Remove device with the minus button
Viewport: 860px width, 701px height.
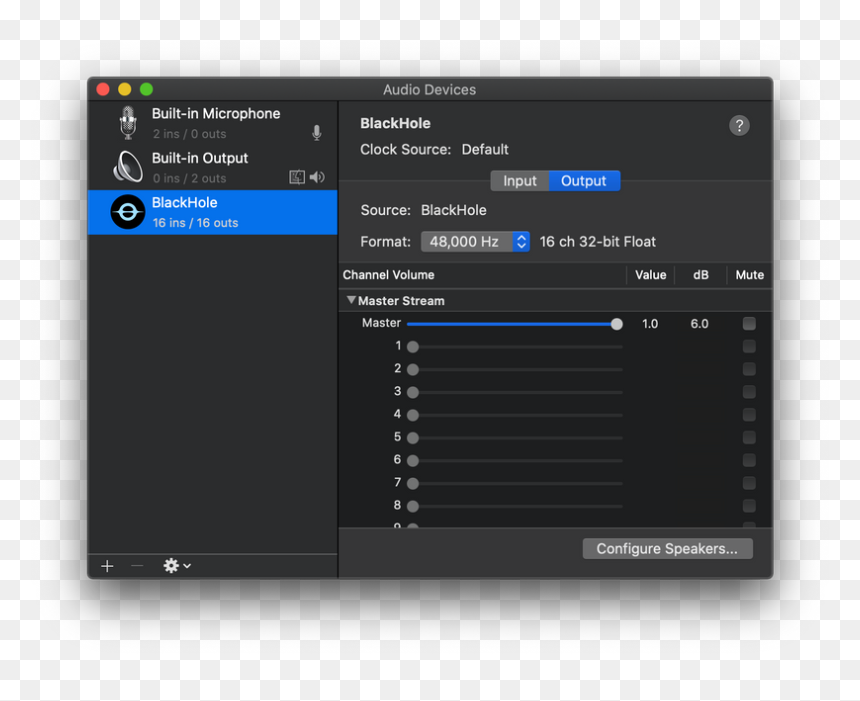point(137,566)
